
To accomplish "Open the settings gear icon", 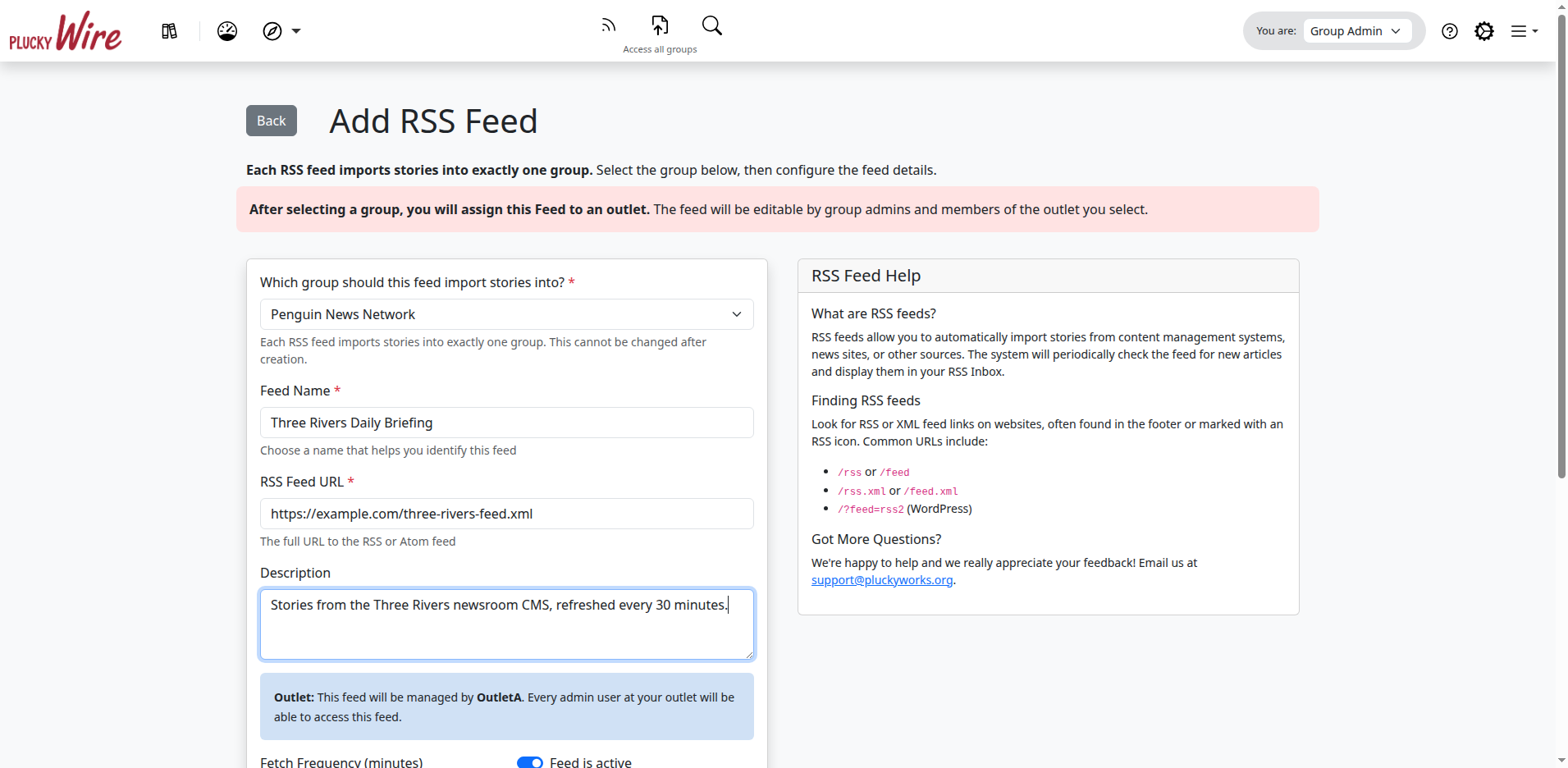I will pyautogui.click(x=1484, y=31).
